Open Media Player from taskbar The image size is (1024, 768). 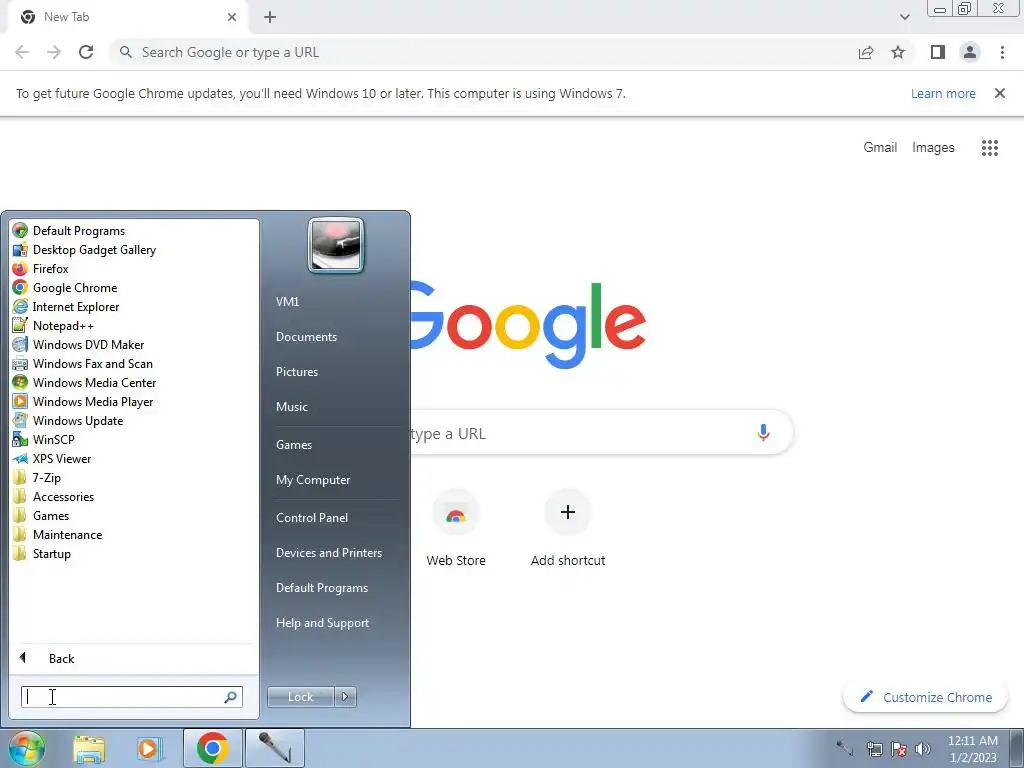click(x=148, y=749)
